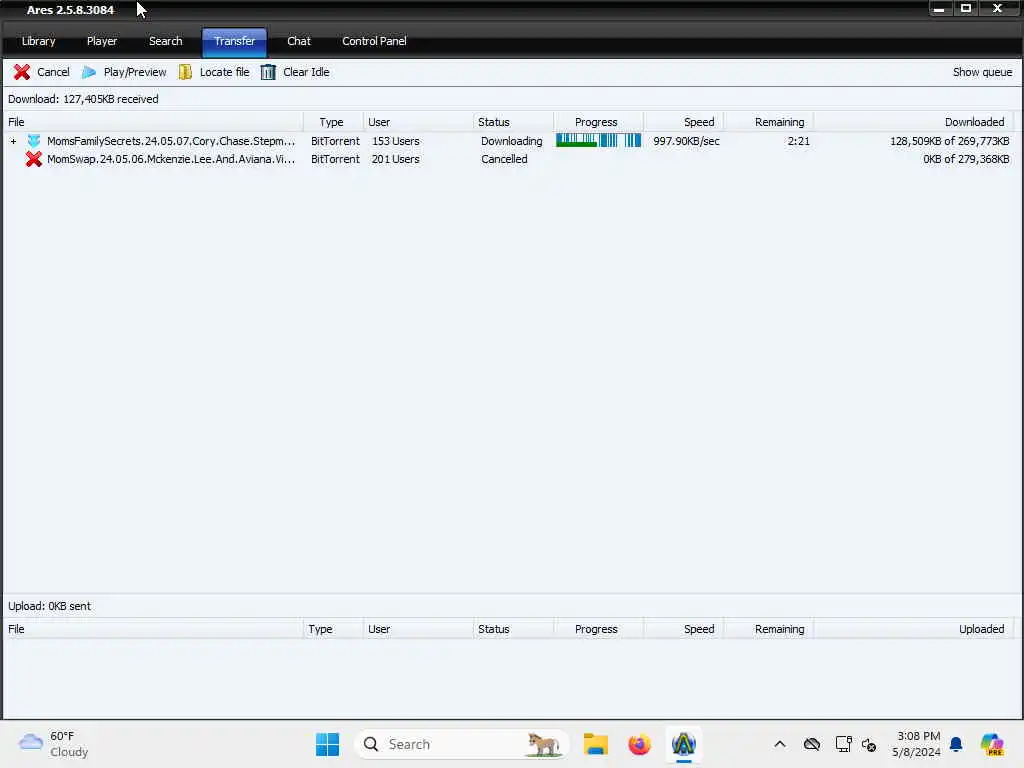Click the '2:21' remaining time value
1024x768 pixels.
tap(798, 141)
